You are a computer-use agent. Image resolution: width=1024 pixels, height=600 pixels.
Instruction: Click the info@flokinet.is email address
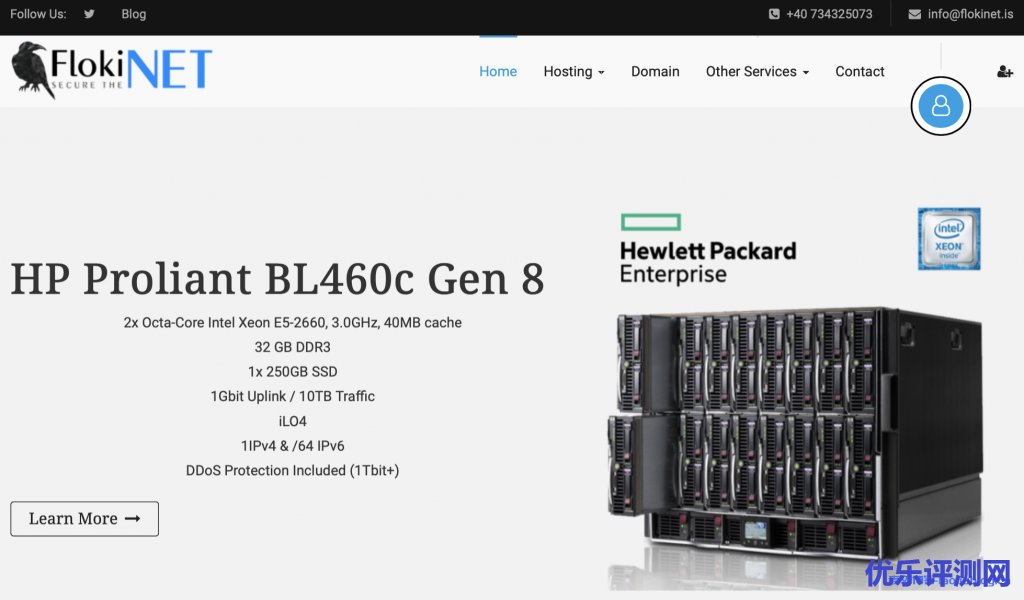tap(970, 14)
